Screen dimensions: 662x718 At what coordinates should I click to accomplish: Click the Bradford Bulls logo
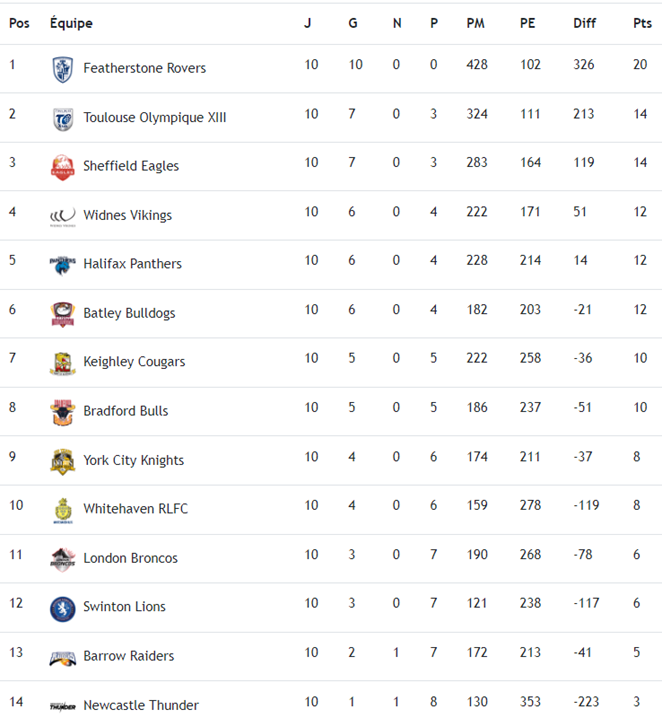(x=62, y=411)
